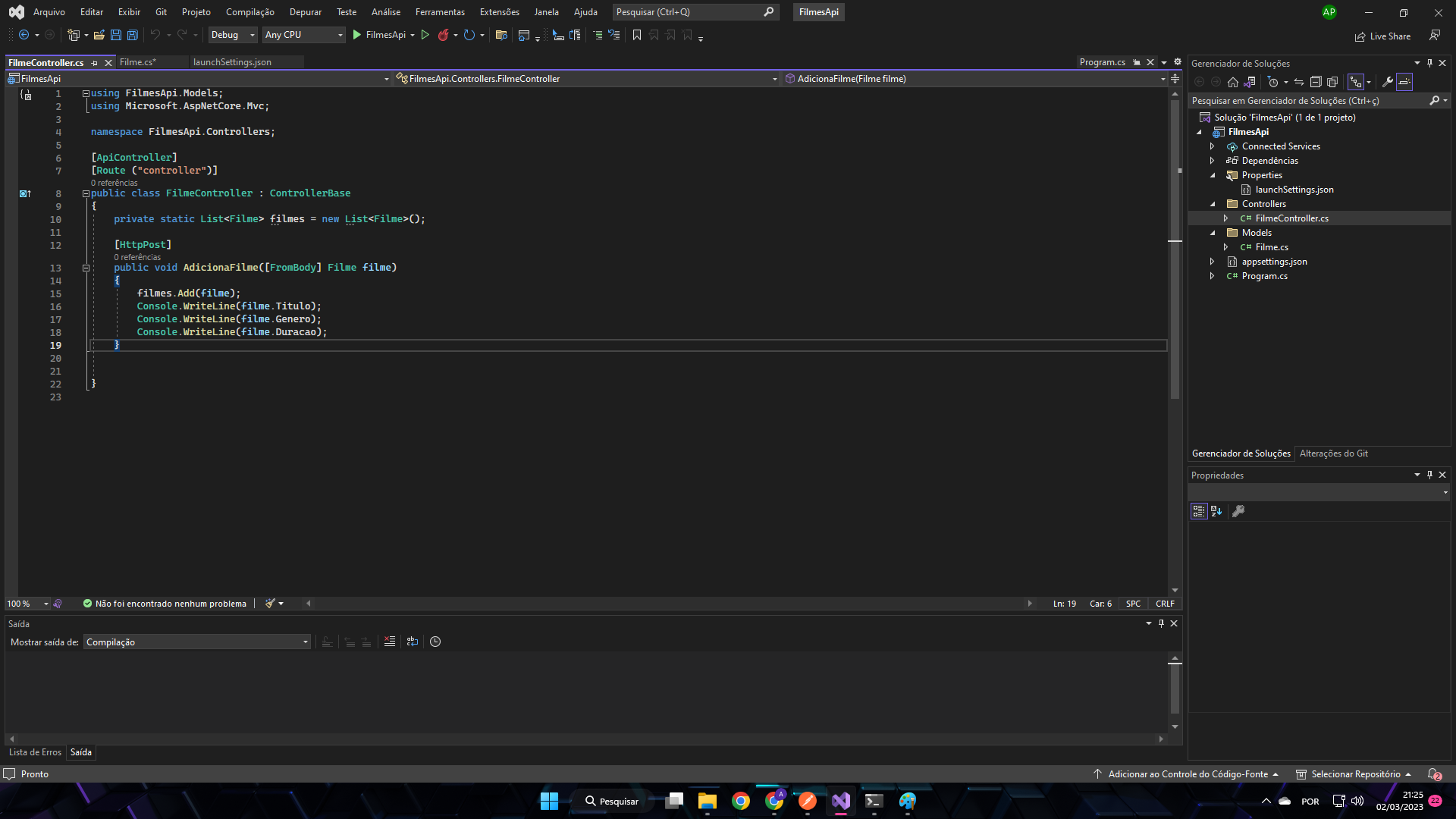The height and width of the screenshot is (819, 1456).
Task: Click the Navigate Backward arrow icon
Action: pyautogui.click(x=24, y=35)
